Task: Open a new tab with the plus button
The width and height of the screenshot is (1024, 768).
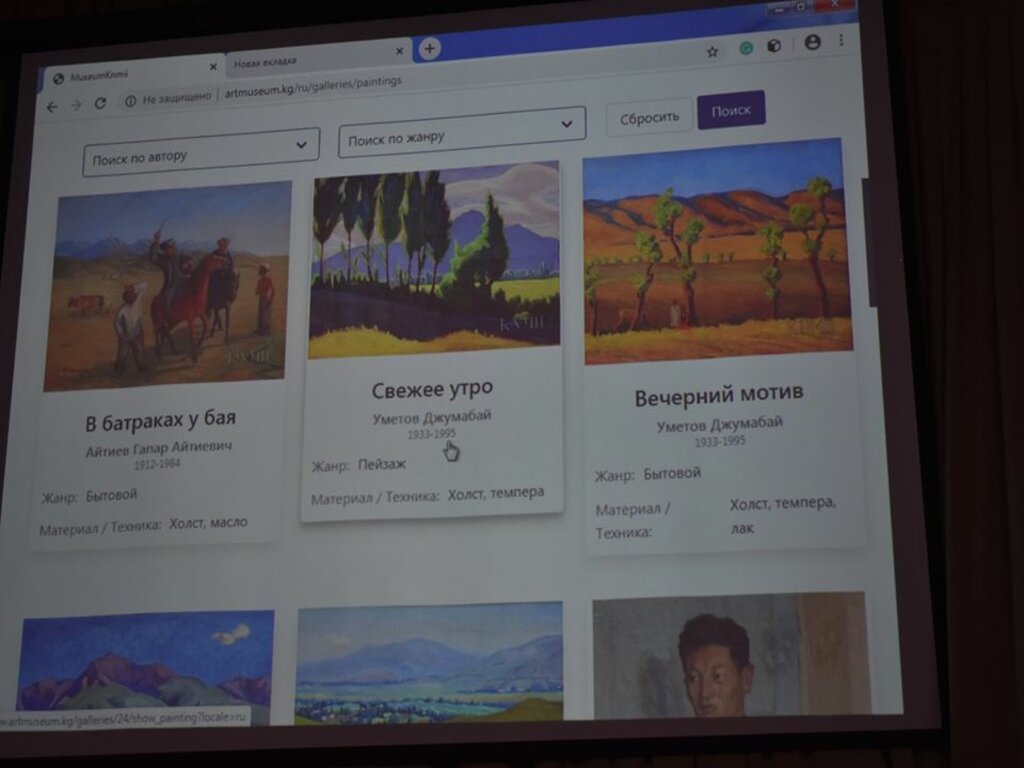Action: coord(429,48)
